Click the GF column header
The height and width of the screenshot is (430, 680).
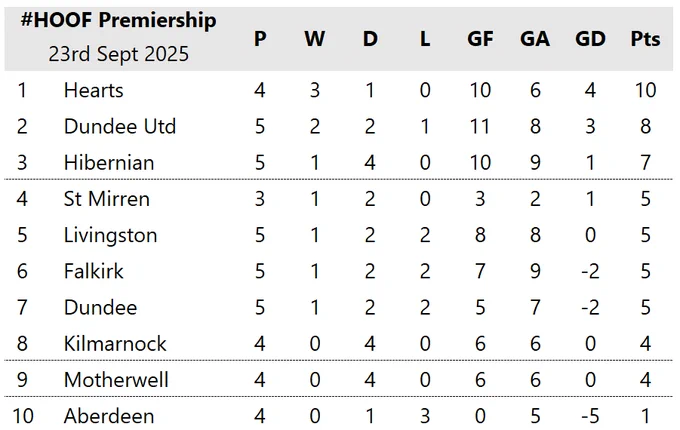[x=480, y=39]
